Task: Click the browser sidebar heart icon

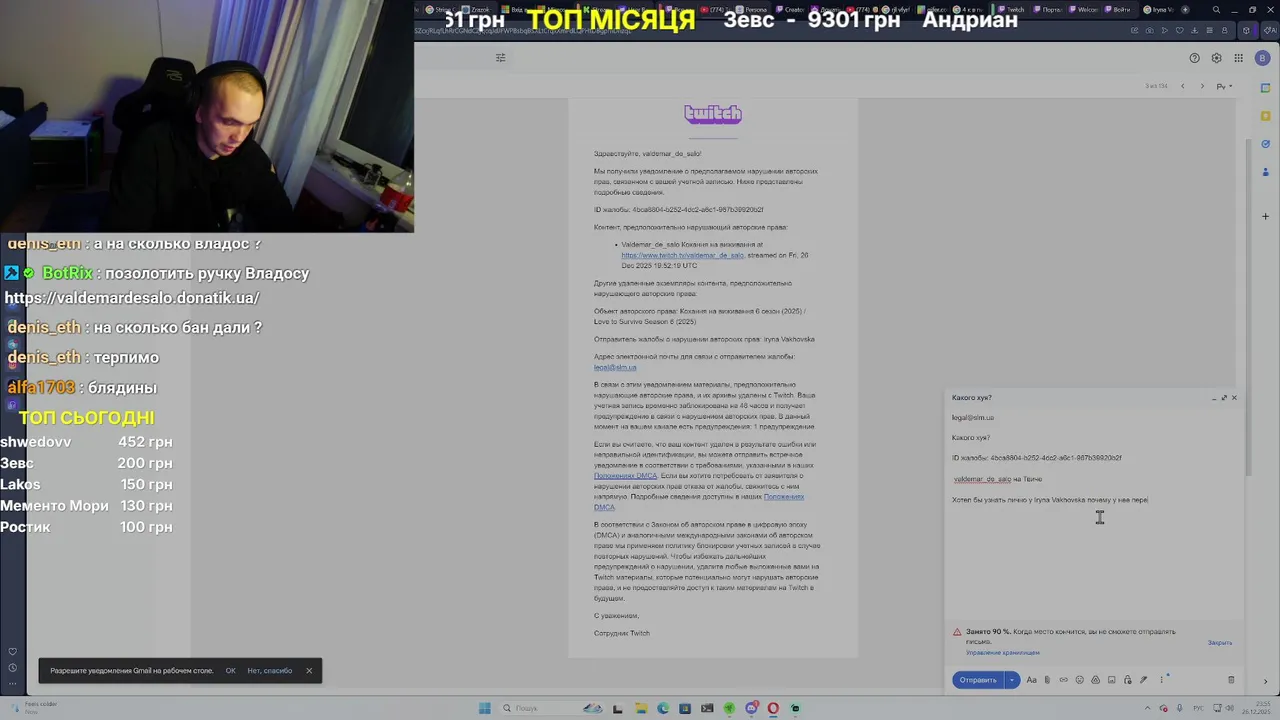Action: coord(12,652)
